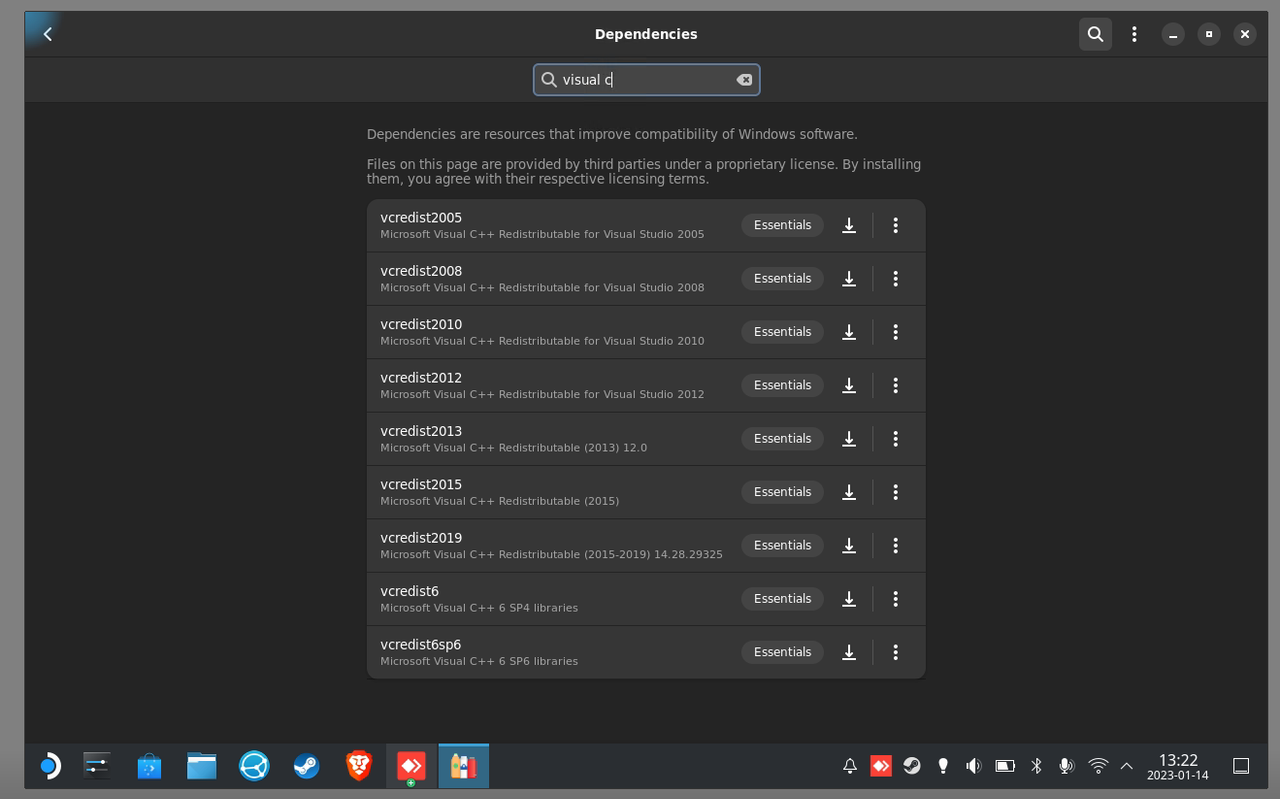Open the volume control in system tray
The width and height of the screenshot is (1280, 799).
coord(973,766)
